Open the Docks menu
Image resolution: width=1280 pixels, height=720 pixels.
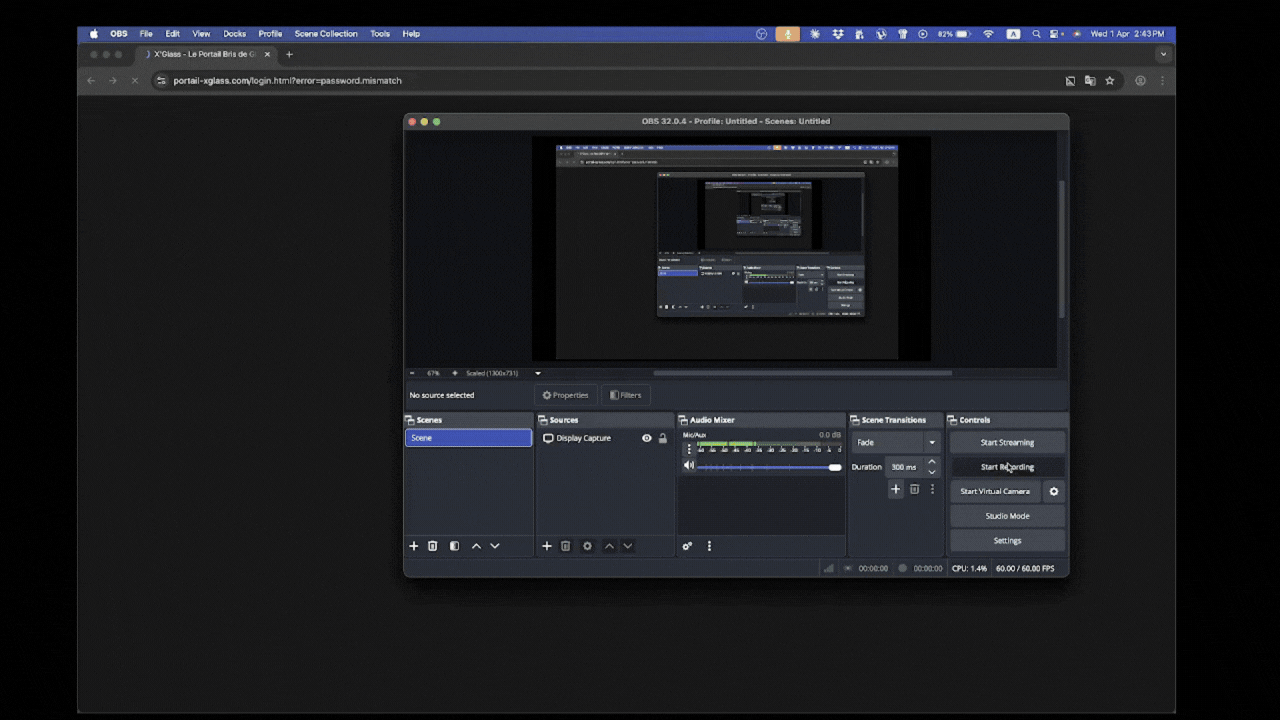point(235,34)
